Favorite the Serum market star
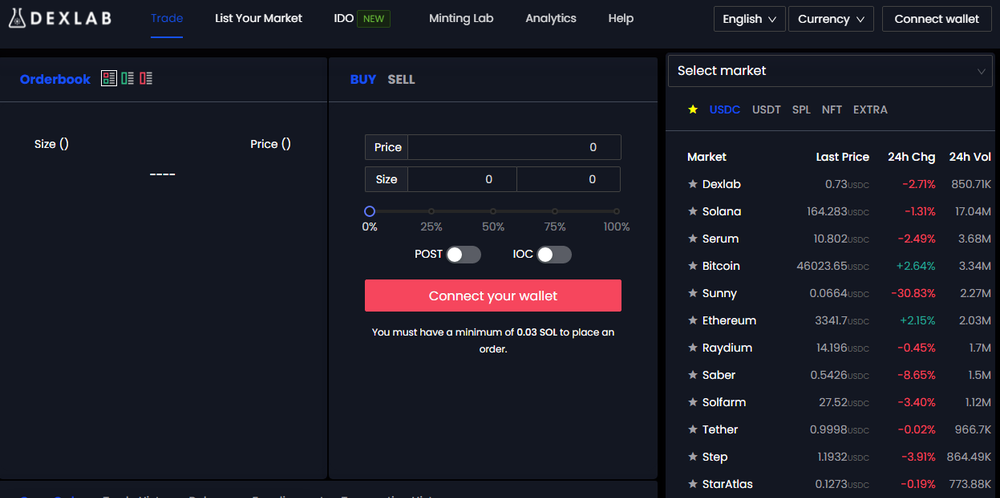 tap(693, 239)
